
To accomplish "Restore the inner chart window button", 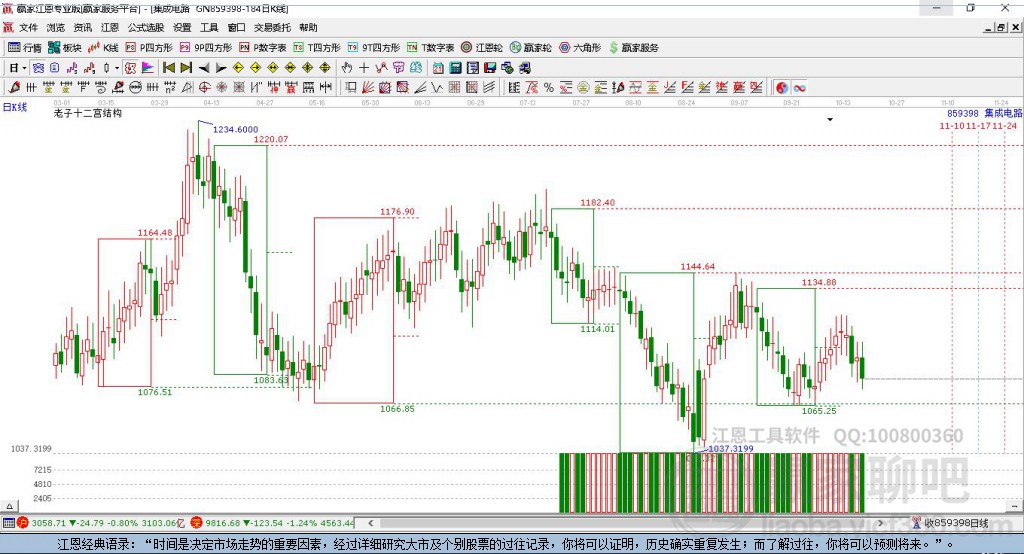I will 1001,27.
